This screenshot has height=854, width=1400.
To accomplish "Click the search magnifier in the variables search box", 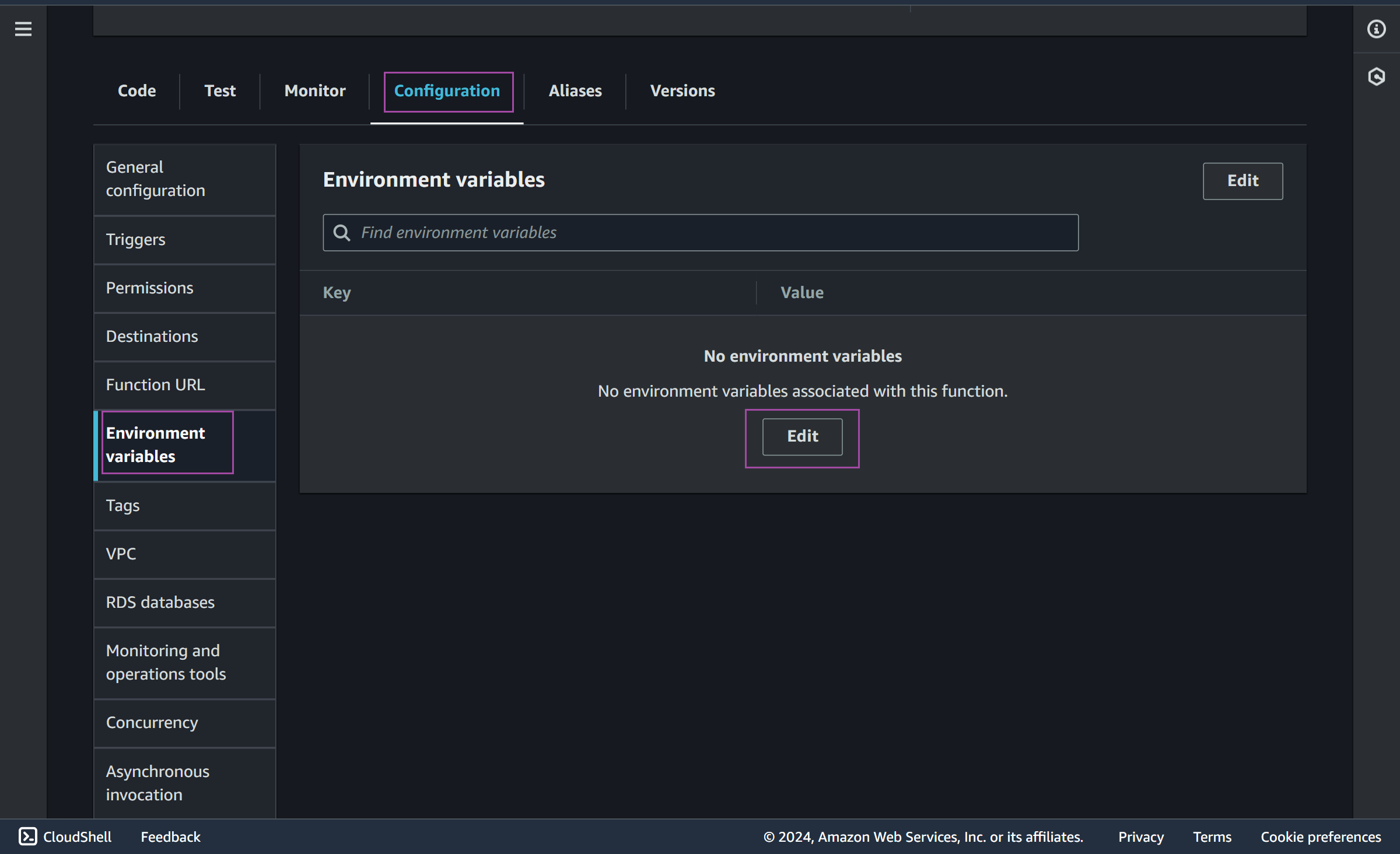I will (x=342, y=232).
